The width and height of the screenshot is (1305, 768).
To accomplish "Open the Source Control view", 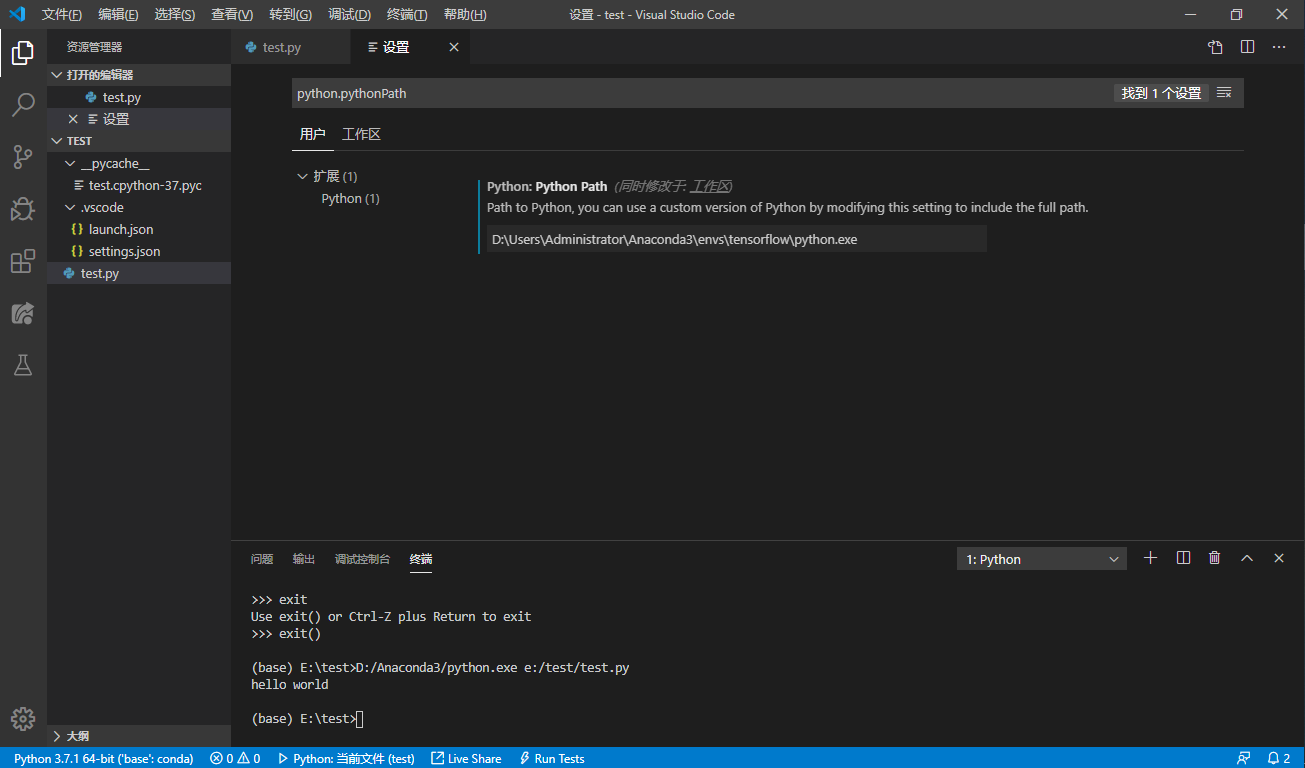I will (23, 157).
